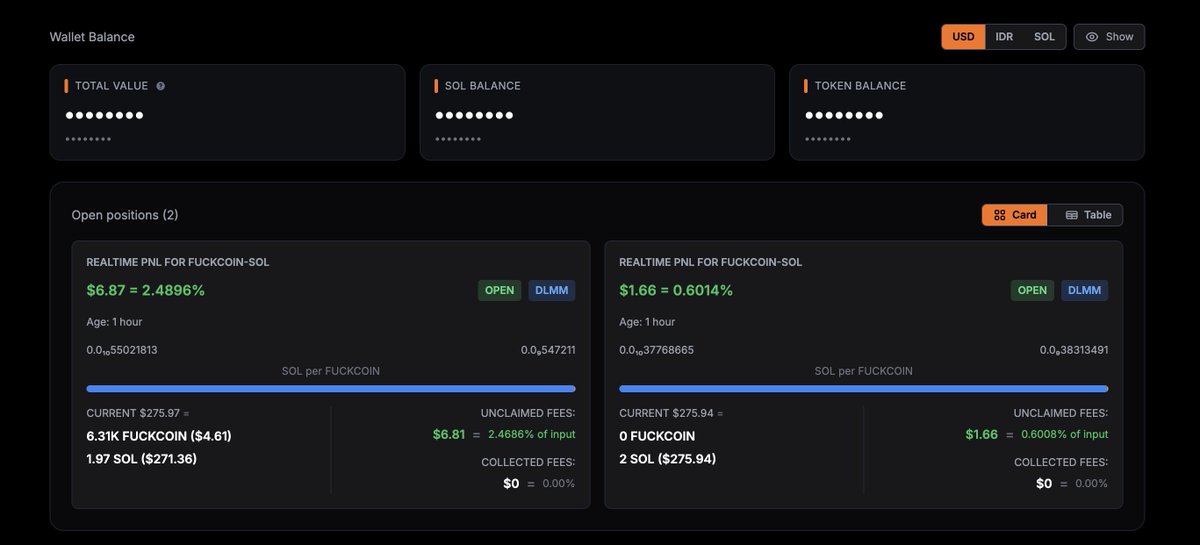1200x545 pixels.
Task: Click the $6.87 = 2.4896% PNL value
Action: [146, 290]
